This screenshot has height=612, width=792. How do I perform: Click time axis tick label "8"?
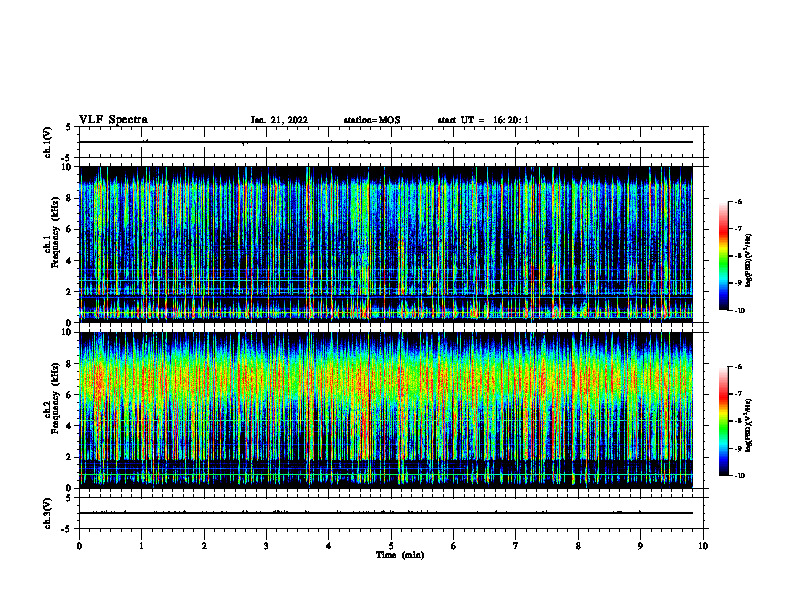[x=578, y=546]
